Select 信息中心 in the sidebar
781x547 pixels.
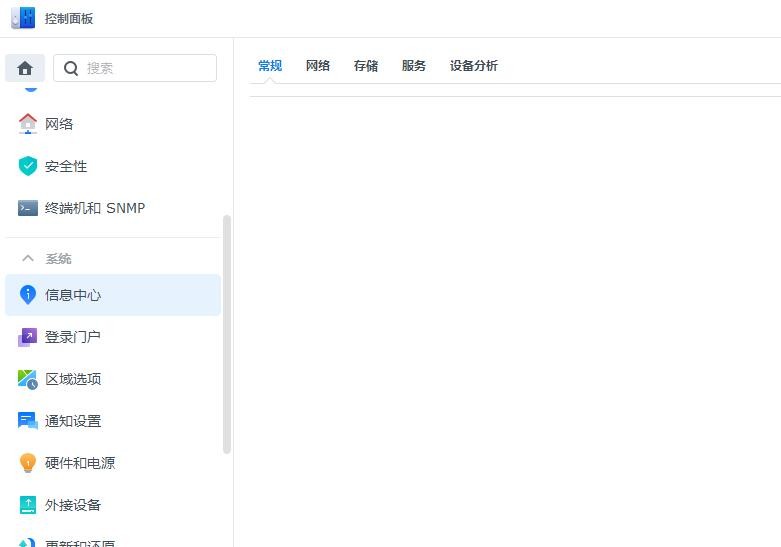tap(73, 295)
